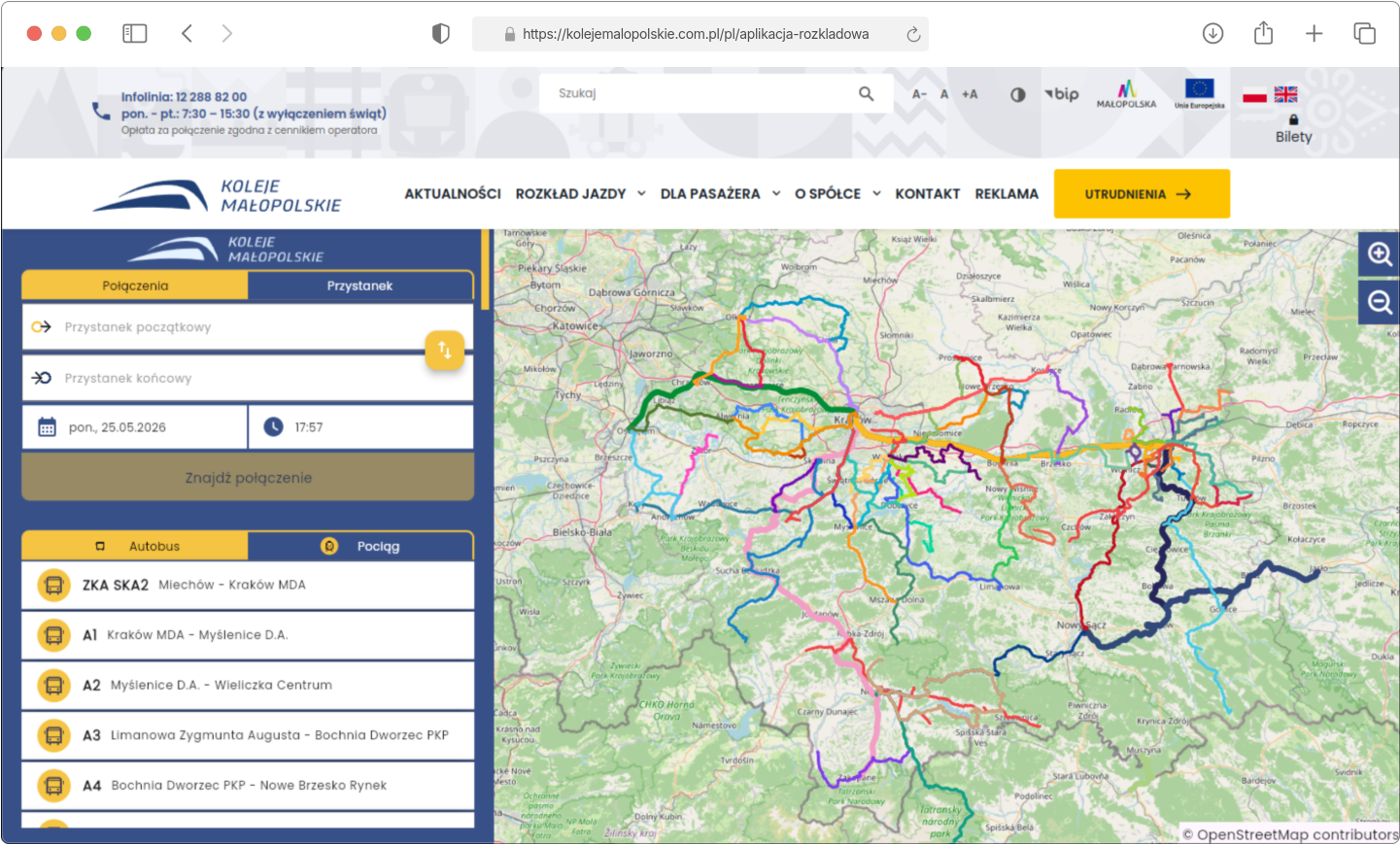The width and height of the screenshot is (1400, 844).
Task: Show Safari tab overview
Action: coord(1364,33)
